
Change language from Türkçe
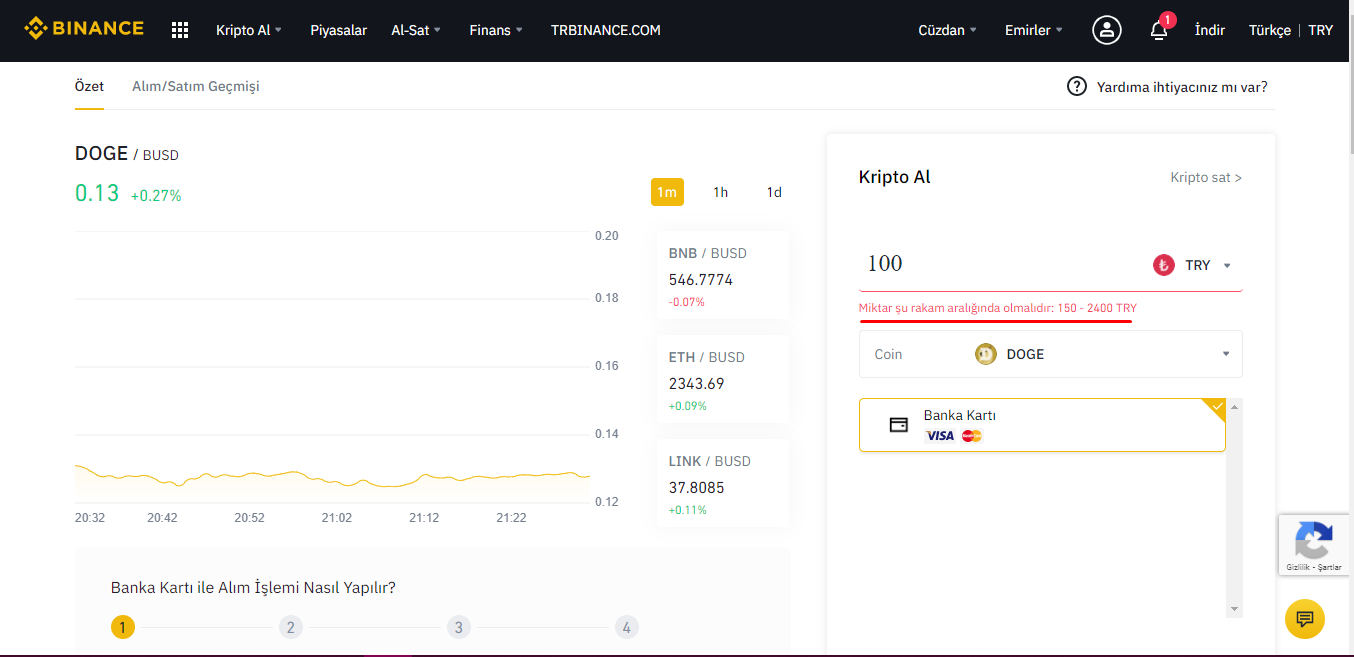tap(1269, 30)
